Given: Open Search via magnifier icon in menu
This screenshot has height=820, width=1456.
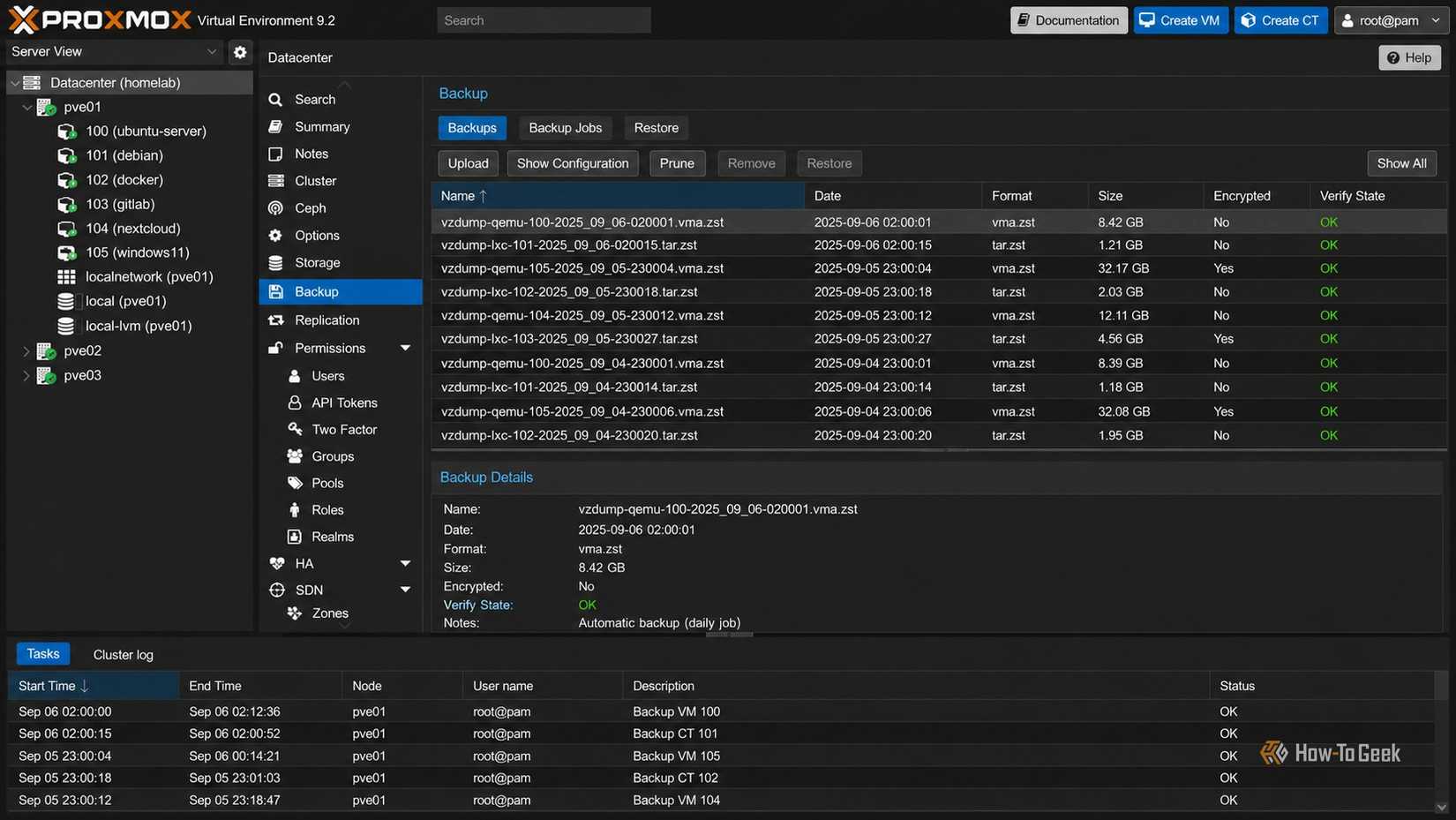Looking at the screenshot, I should point(276,100).
